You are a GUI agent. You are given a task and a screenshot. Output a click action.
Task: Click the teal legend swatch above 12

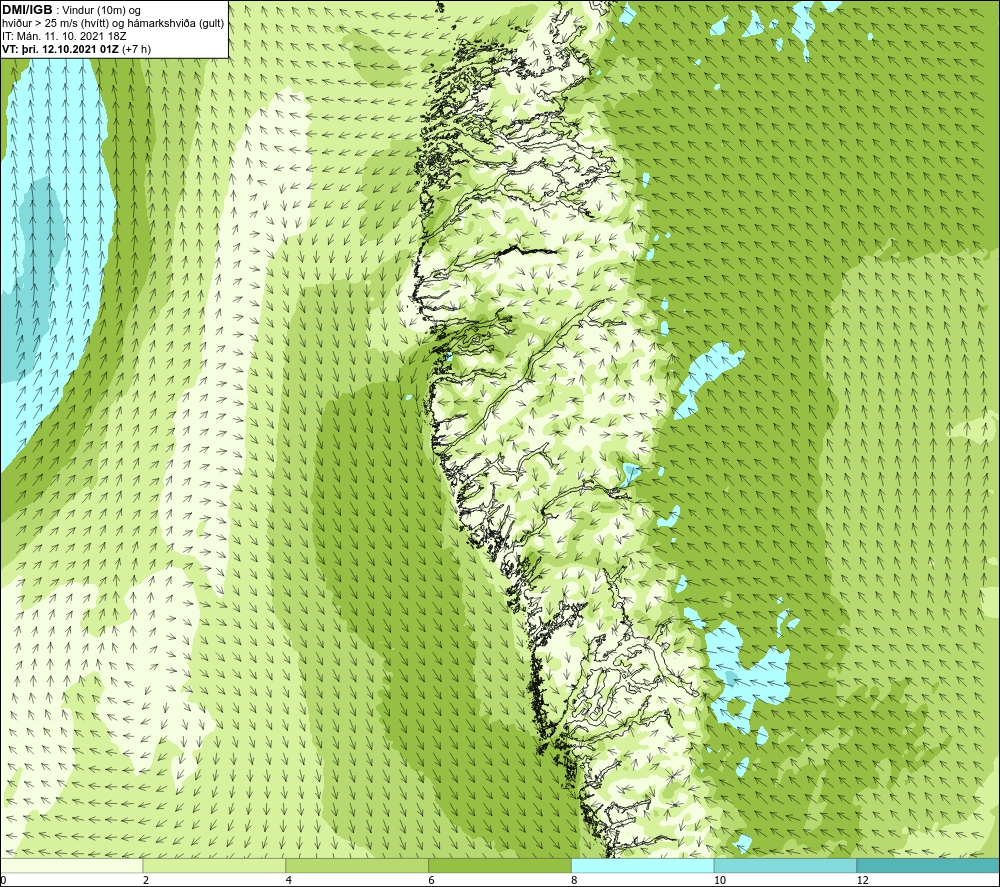pyautogui.click(x=929, y=865)
